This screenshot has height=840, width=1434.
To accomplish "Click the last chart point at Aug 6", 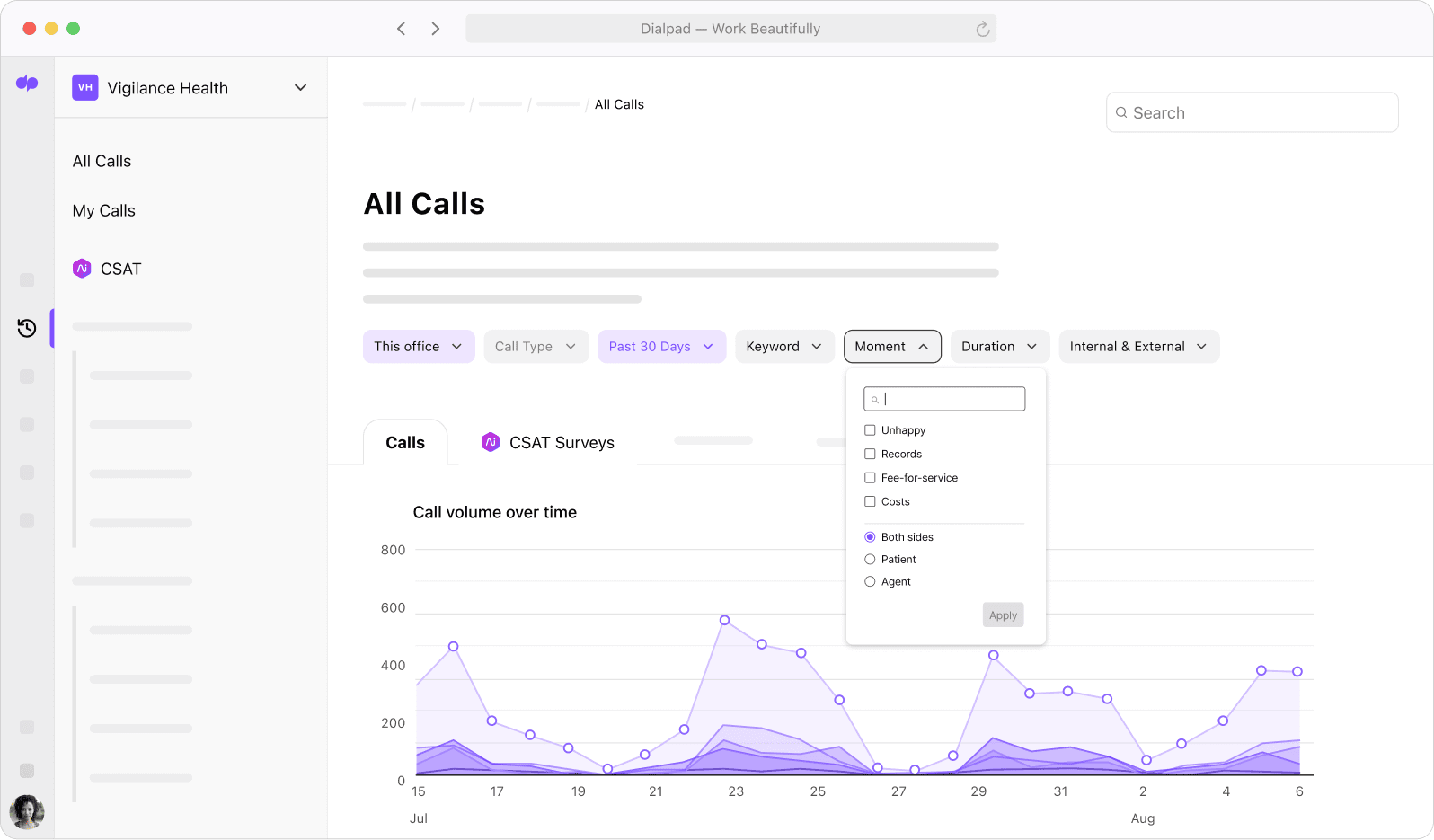I will click(1297, 671).
